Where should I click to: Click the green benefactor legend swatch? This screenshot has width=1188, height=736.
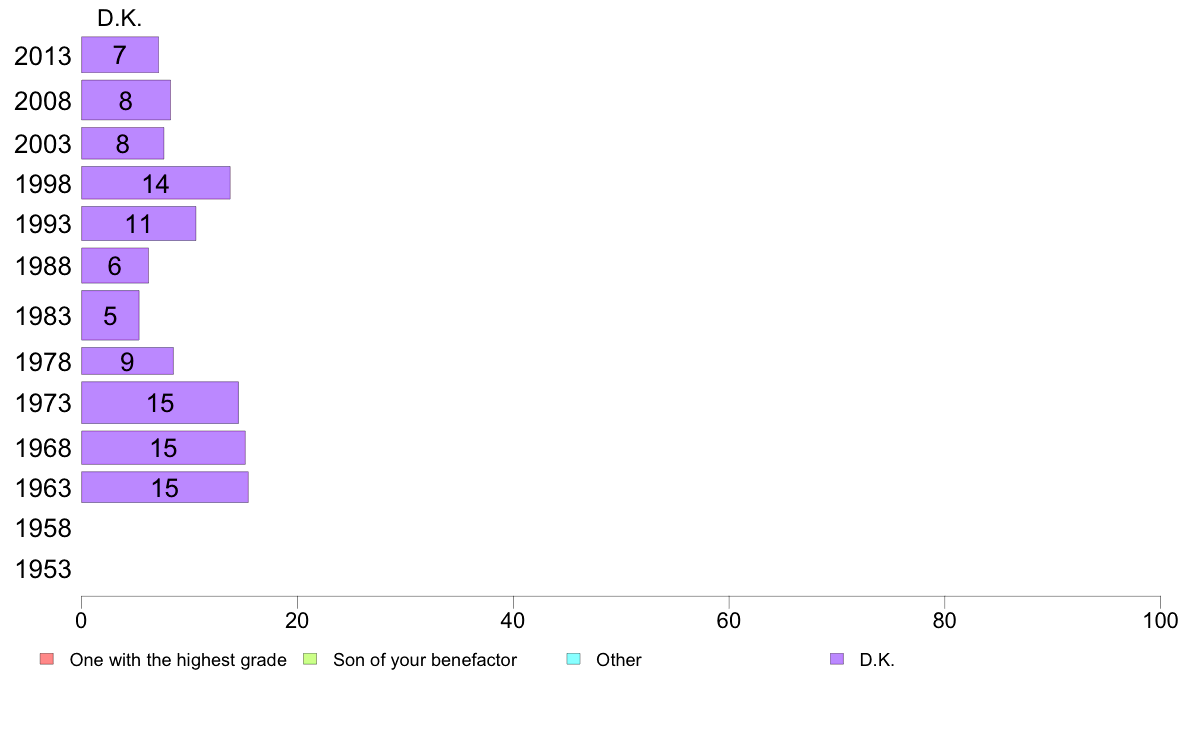pyautogui.click(x=310, y=659)
